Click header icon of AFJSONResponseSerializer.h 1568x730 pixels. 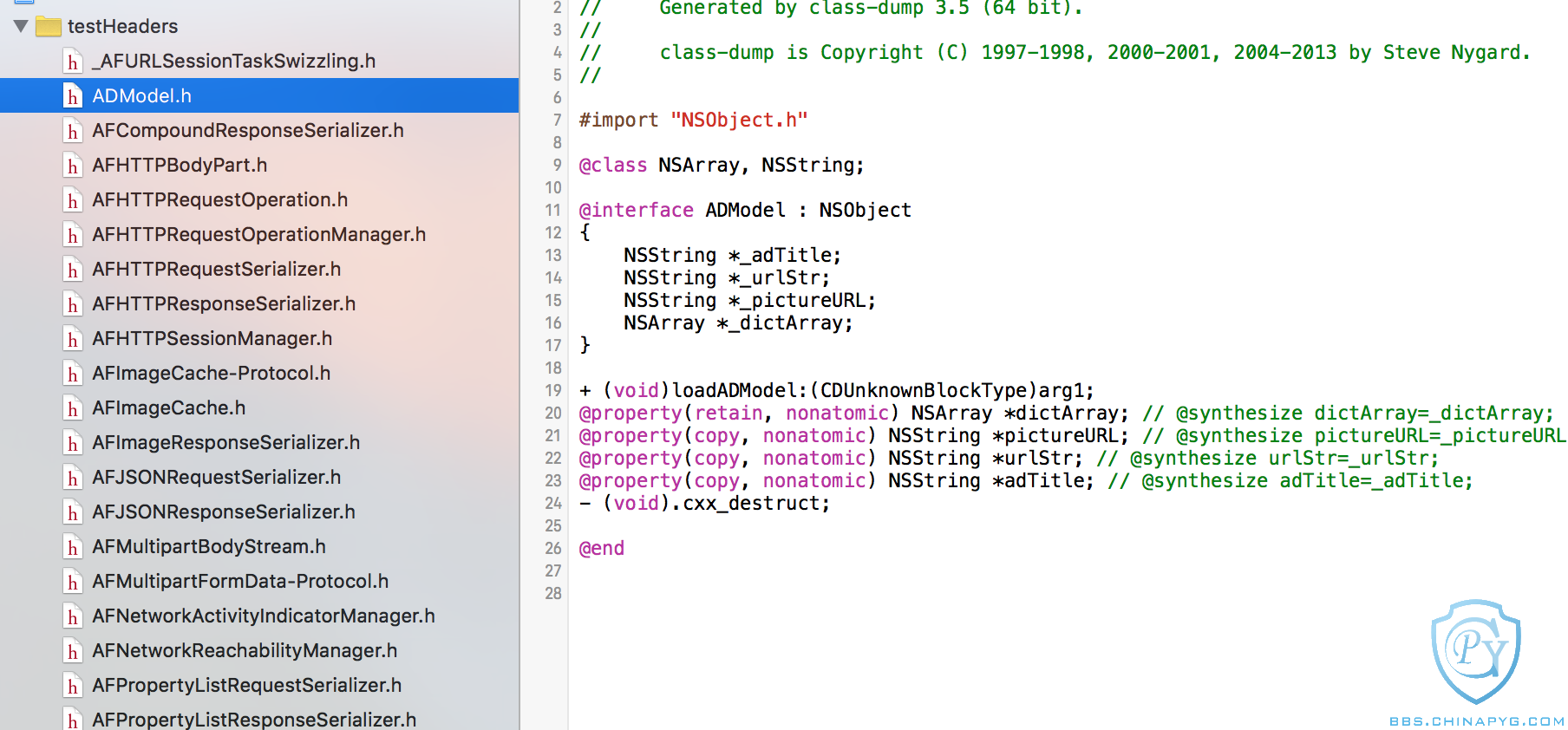tap(73, 512)
